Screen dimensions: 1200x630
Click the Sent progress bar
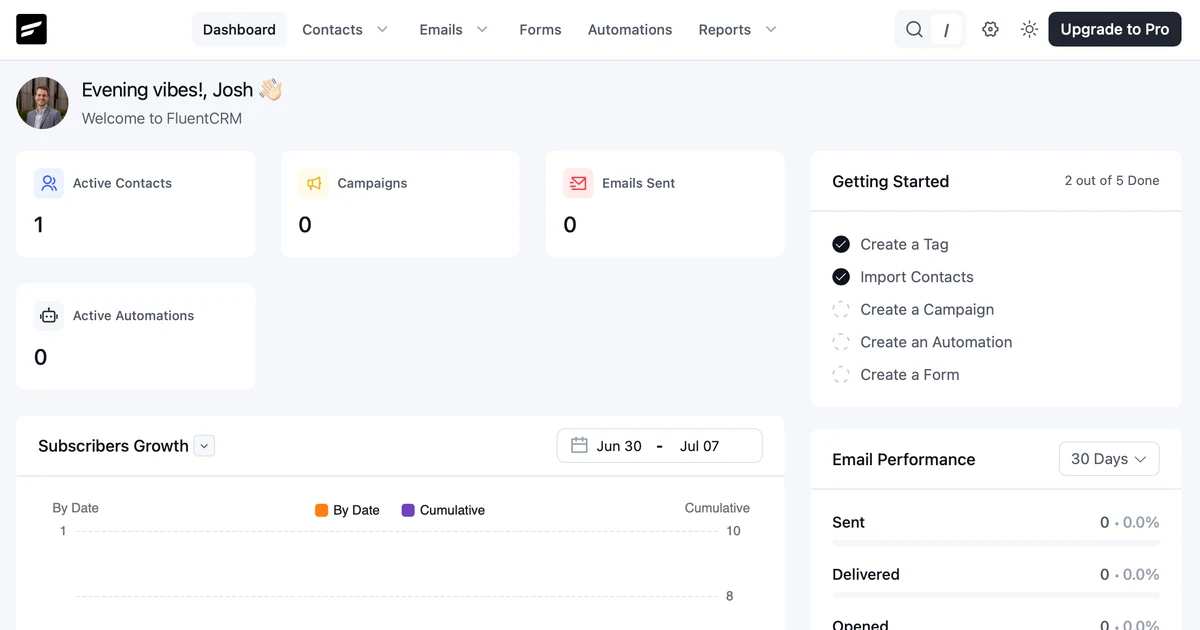996,544
